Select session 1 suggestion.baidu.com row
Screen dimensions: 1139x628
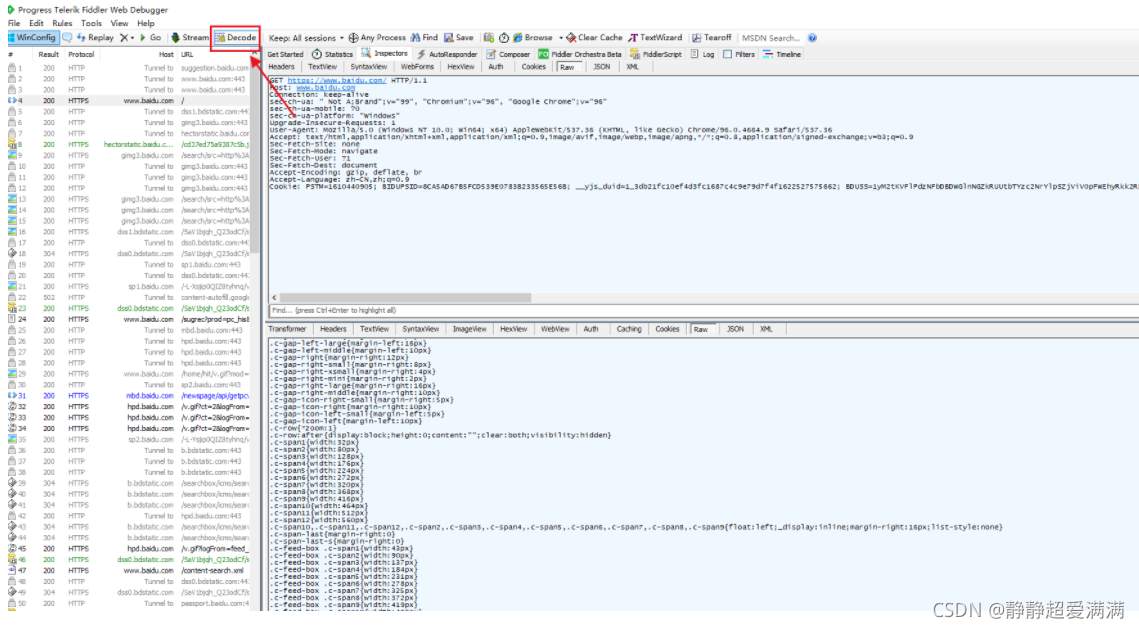[129, 68]
